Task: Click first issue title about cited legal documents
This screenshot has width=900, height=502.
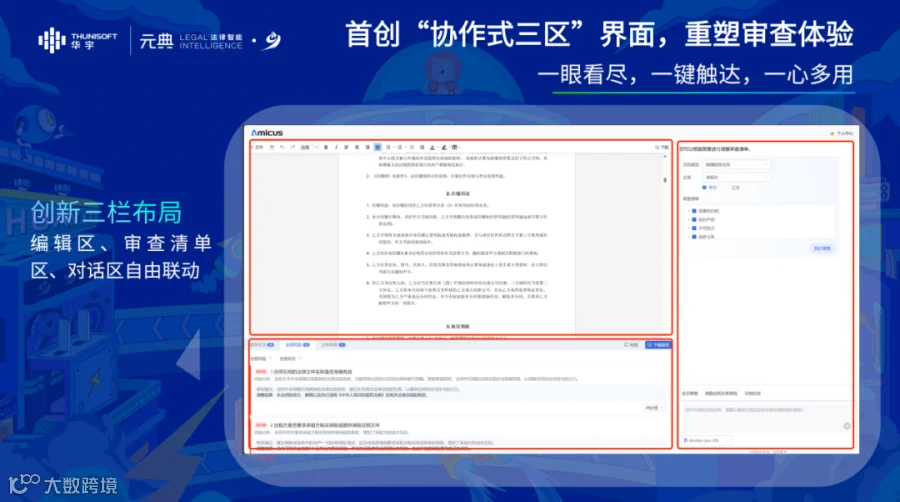Action: [311, 372]
